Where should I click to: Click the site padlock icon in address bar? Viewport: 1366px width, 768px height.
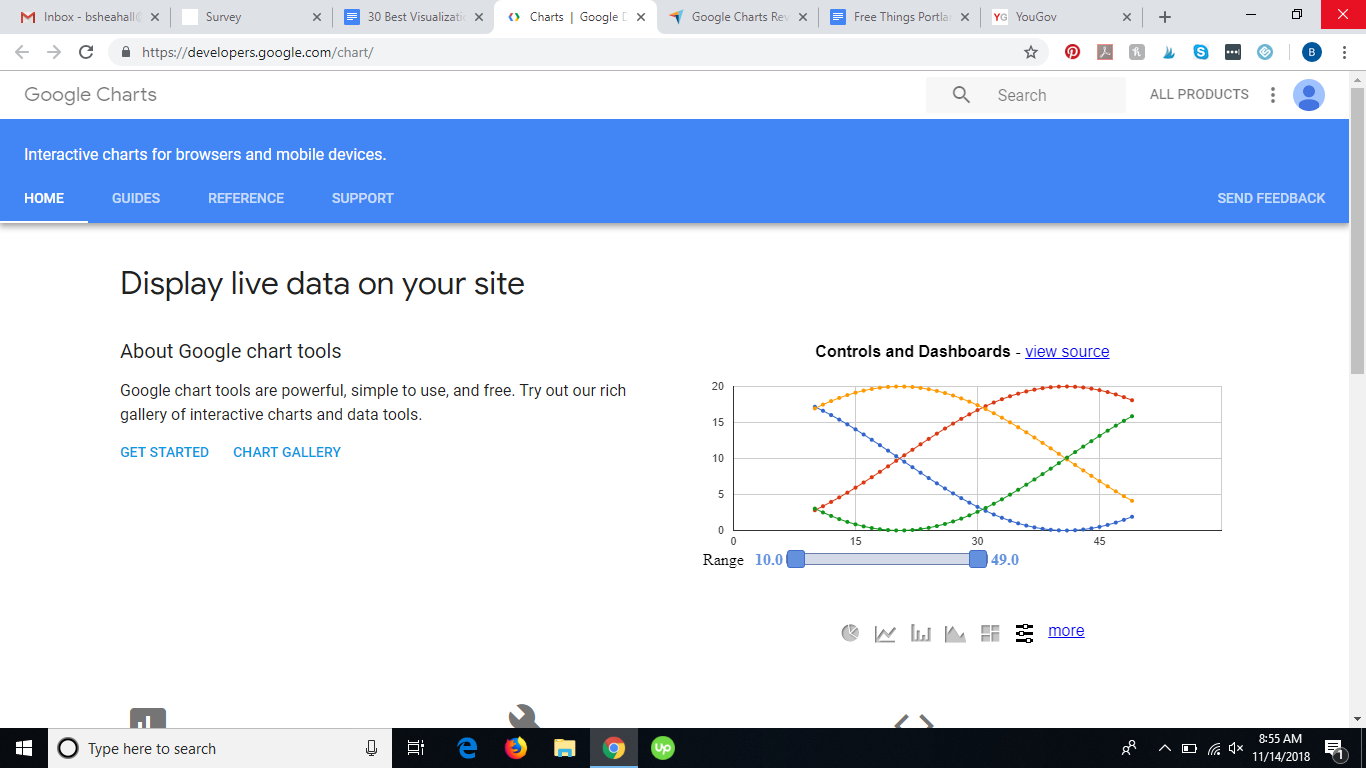point(126,52)
